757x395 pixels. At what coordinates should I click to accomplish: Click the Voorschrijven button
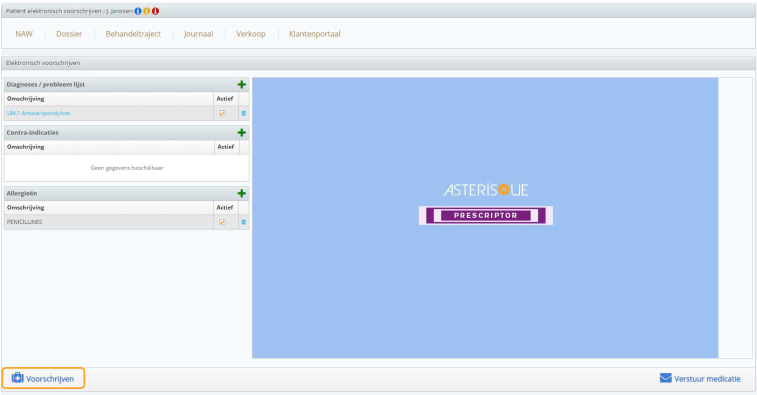tap(43, 379)
